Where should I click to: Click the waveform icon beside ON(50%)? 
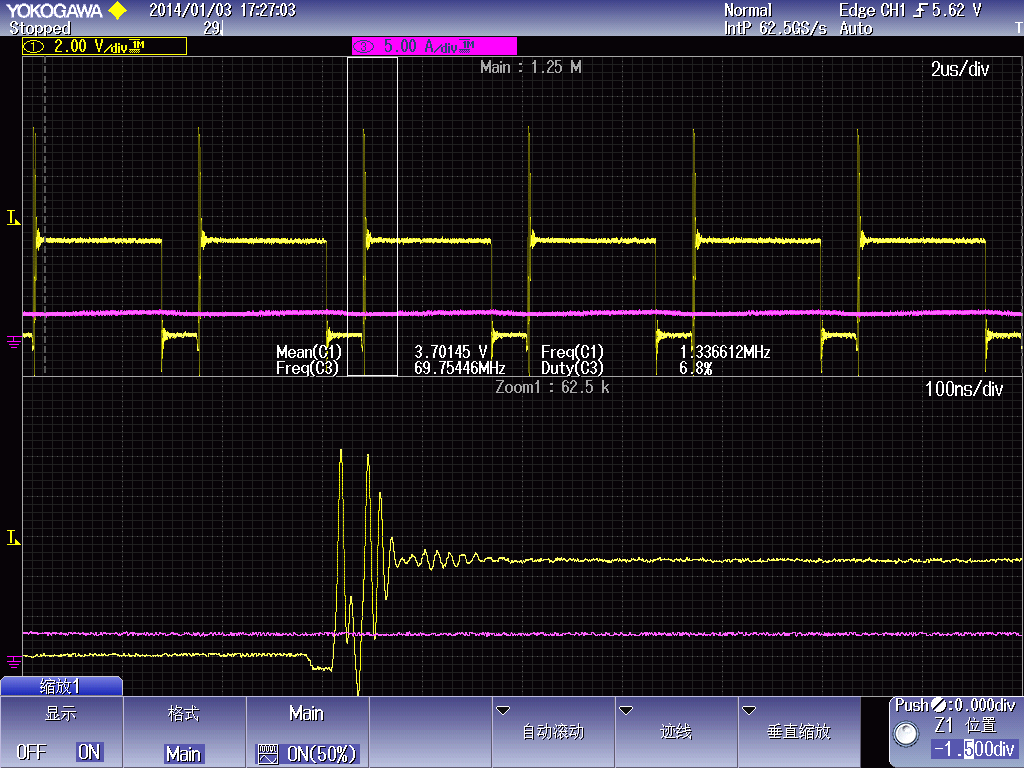[x=268, y=755]
